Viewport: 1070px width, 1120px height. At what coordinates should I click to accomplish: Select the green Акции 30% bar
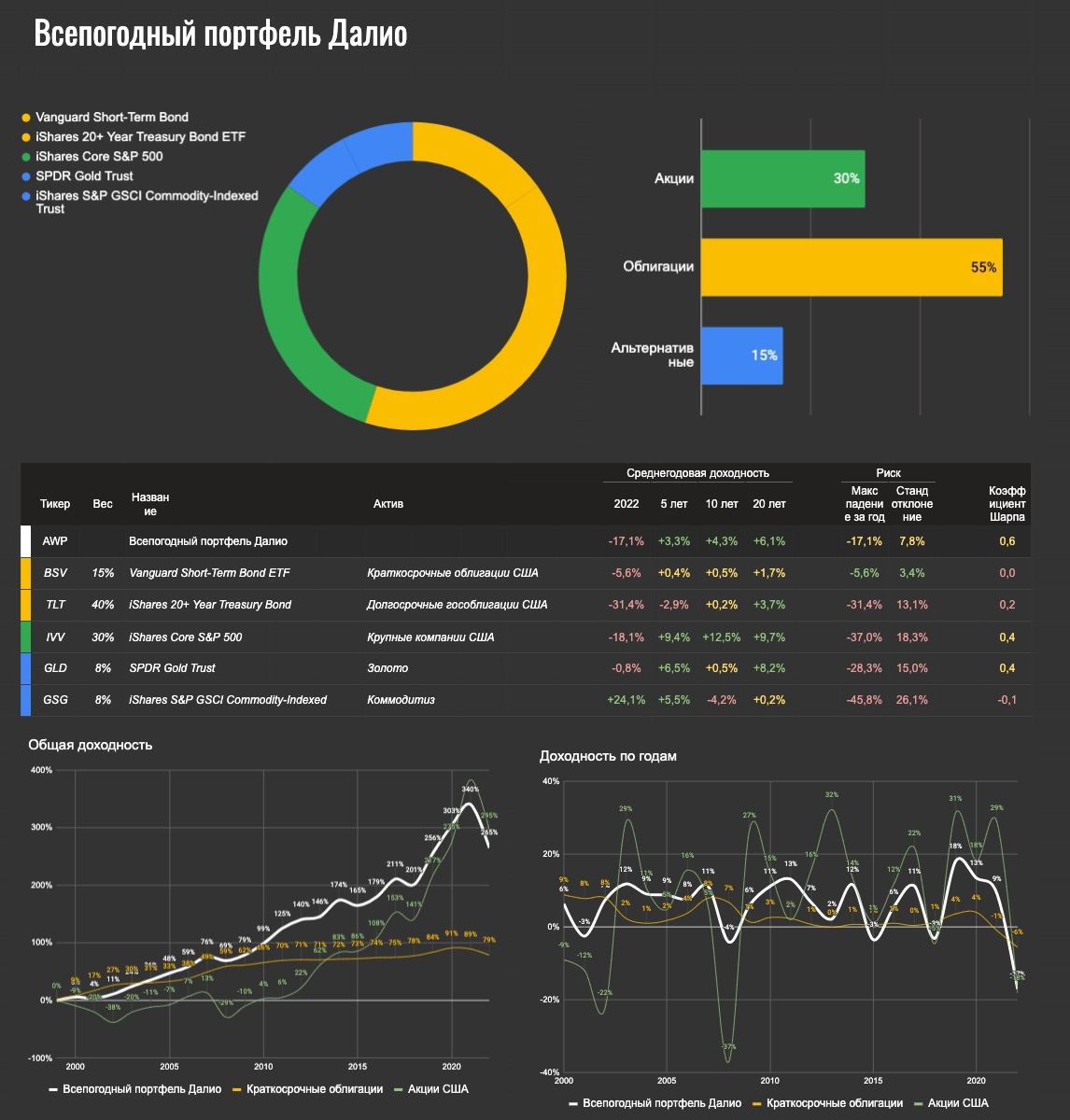click(x=782, y=178)
